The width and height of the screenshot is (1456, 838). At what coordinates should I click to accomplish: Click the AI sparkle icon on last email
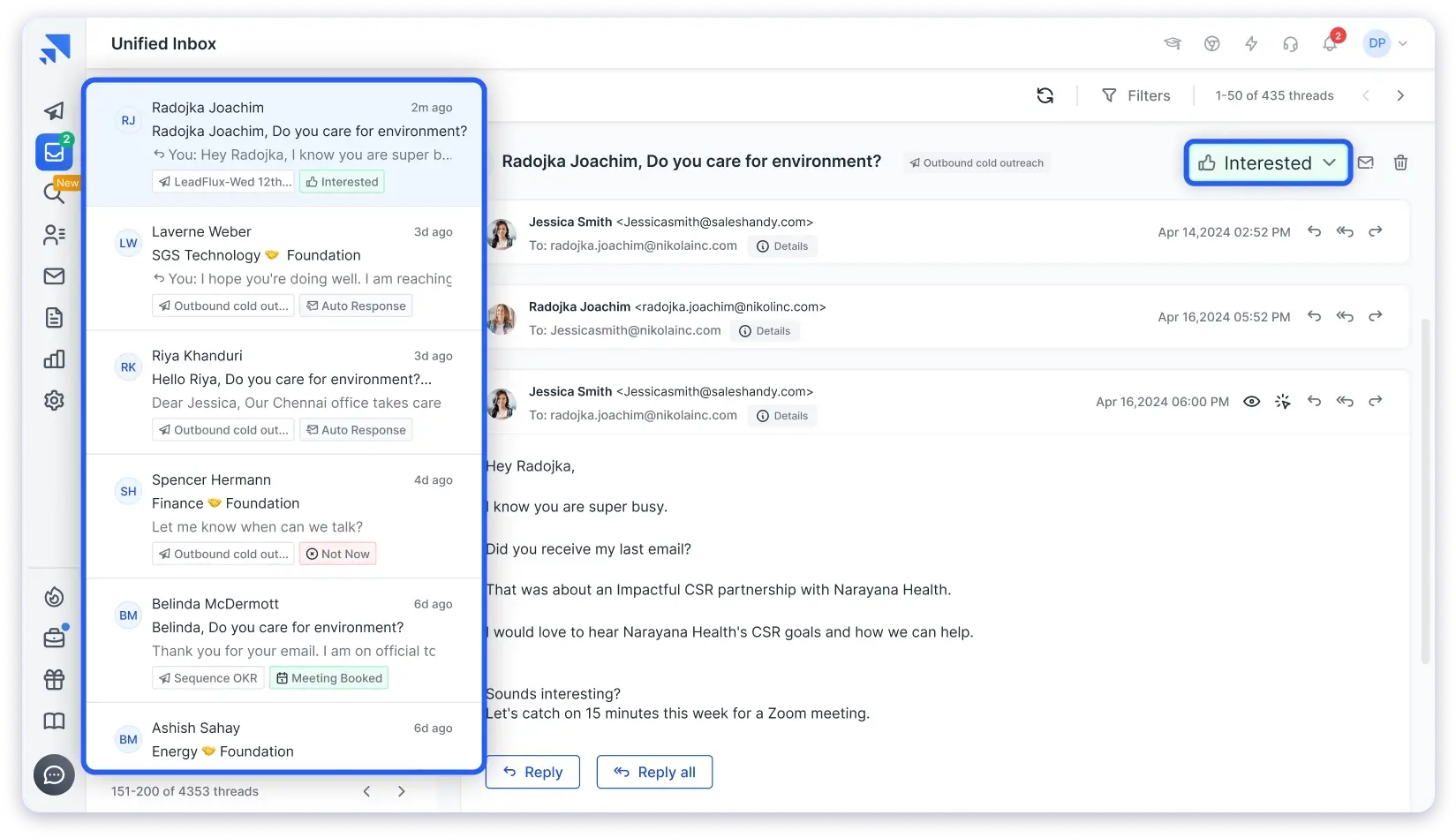(x=1282, y=402)
